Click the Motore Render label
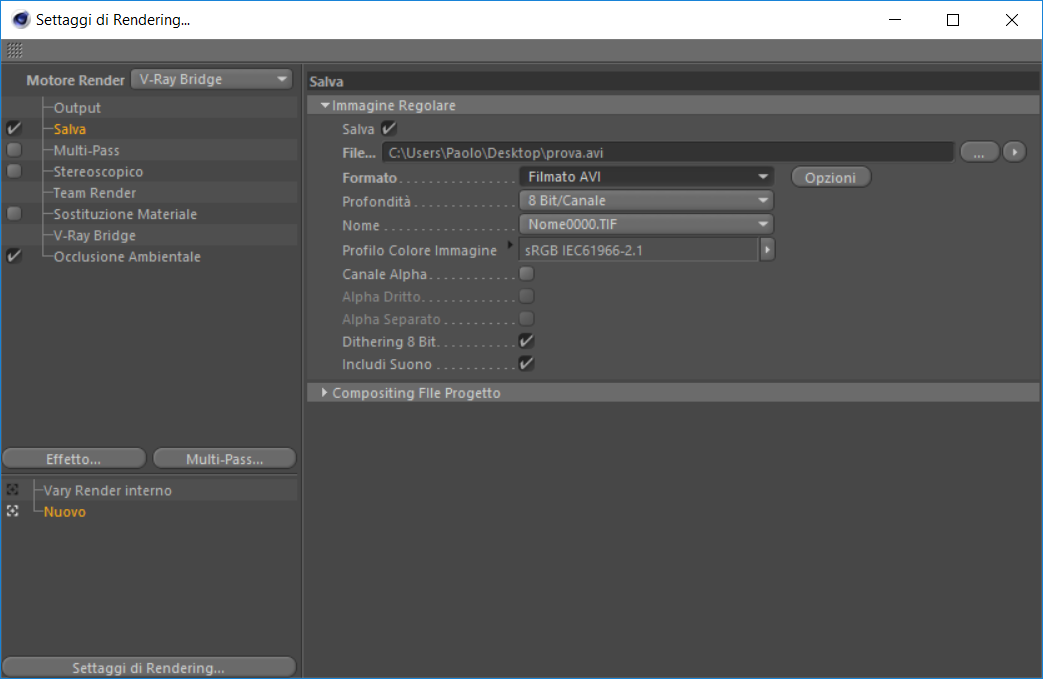The width and height of the screenshot is (1043, 679). (x=75, y=80)
